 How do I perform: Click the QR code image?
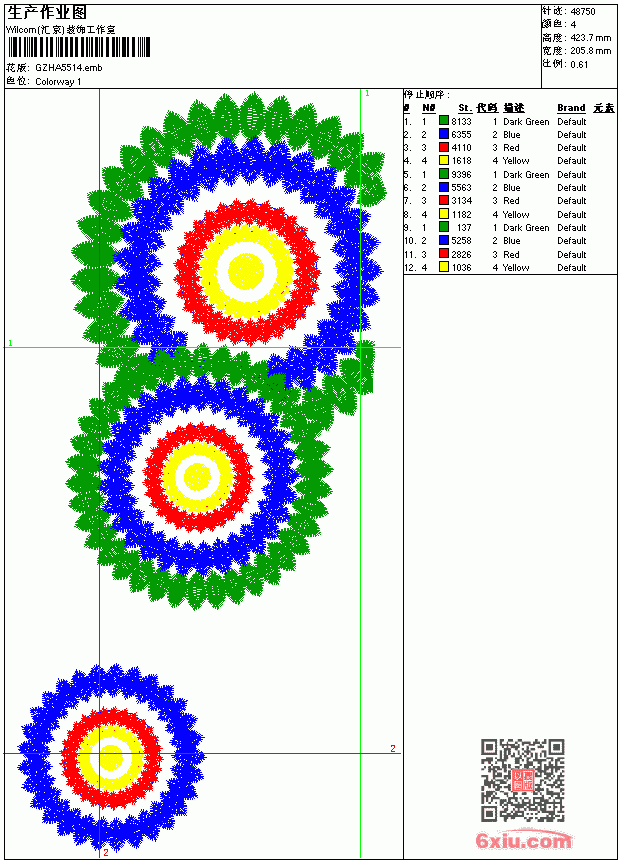[x=522, y=780]
